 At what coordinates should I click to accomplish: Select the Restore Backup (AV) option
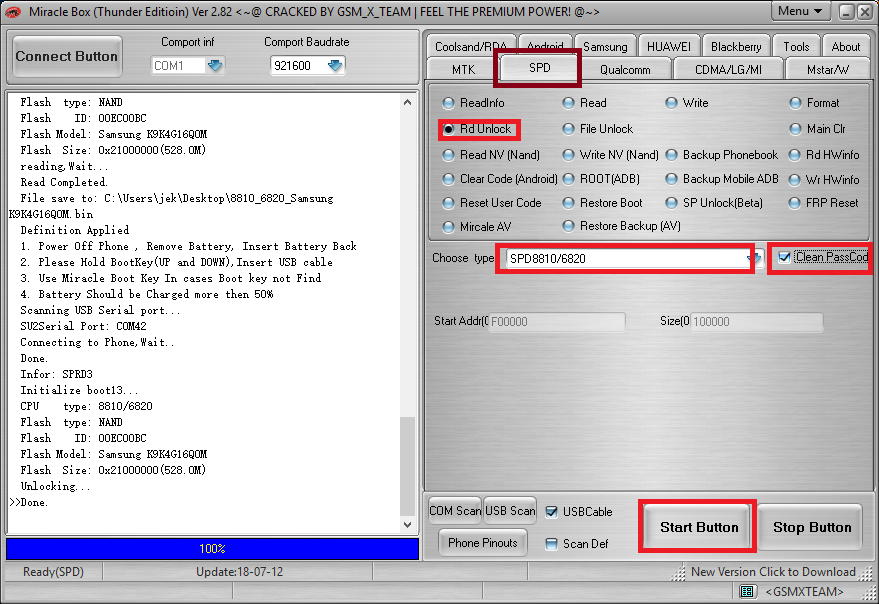(622, 226)
